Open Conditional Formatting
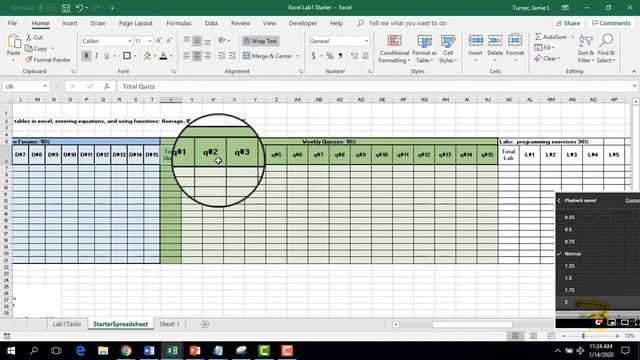Screen dimensions: 640x360 click(394, 49)
